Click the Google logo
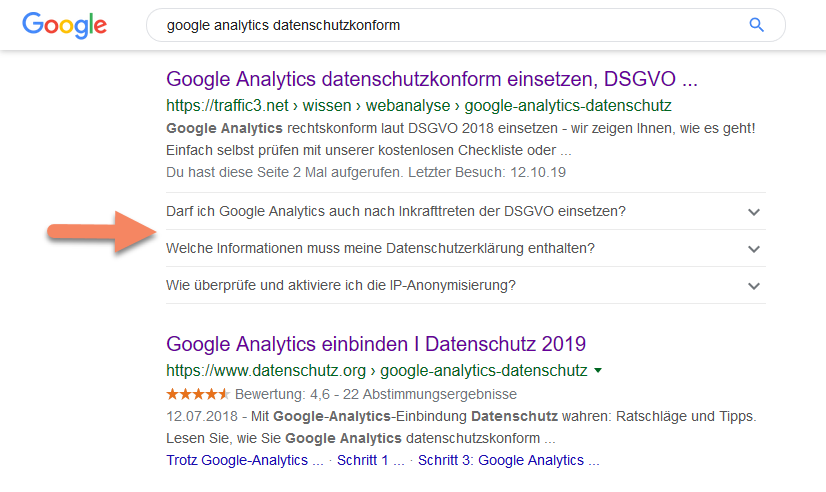 coord(64,25)
